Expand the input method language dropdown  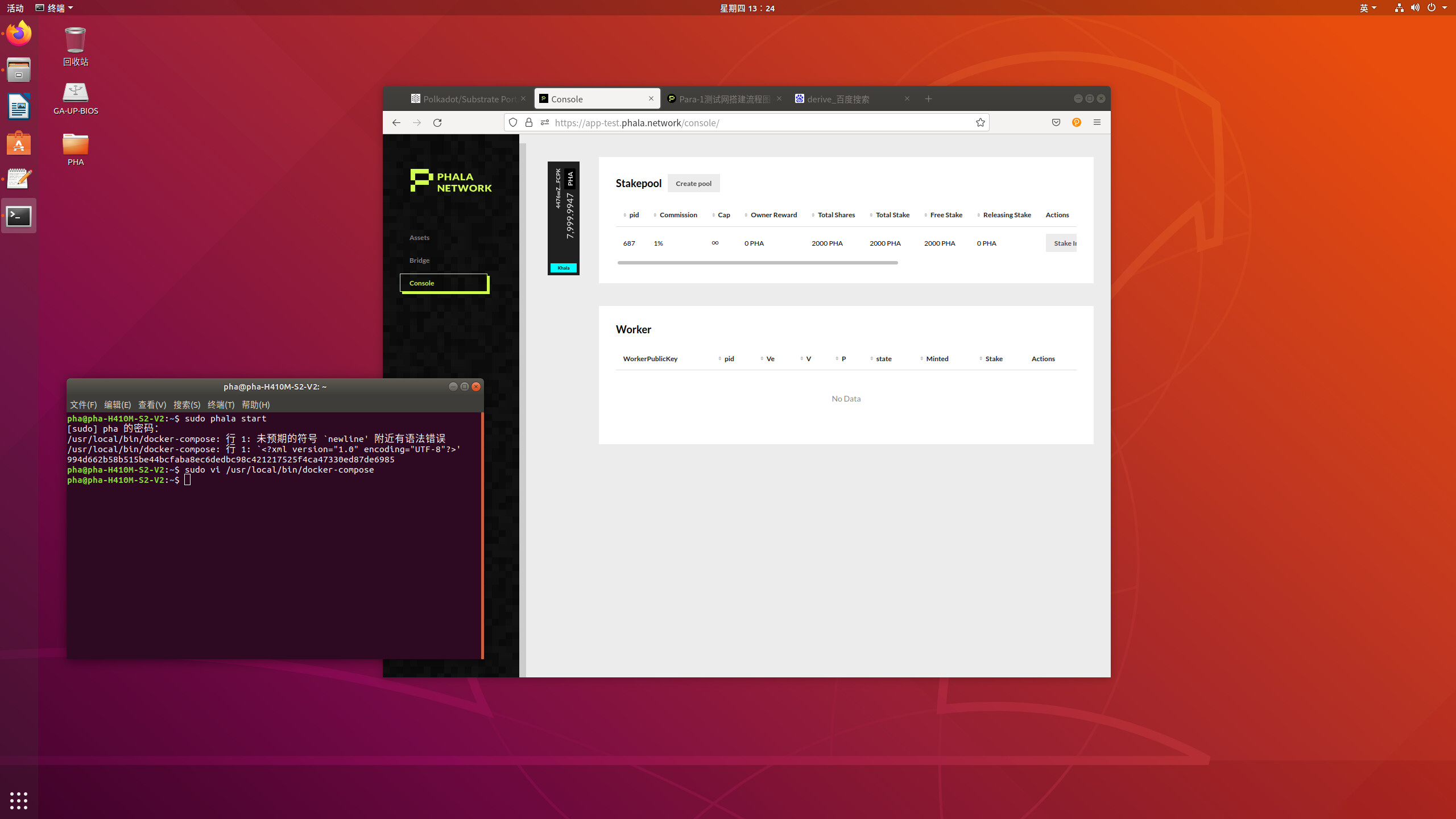(1368, 8)
